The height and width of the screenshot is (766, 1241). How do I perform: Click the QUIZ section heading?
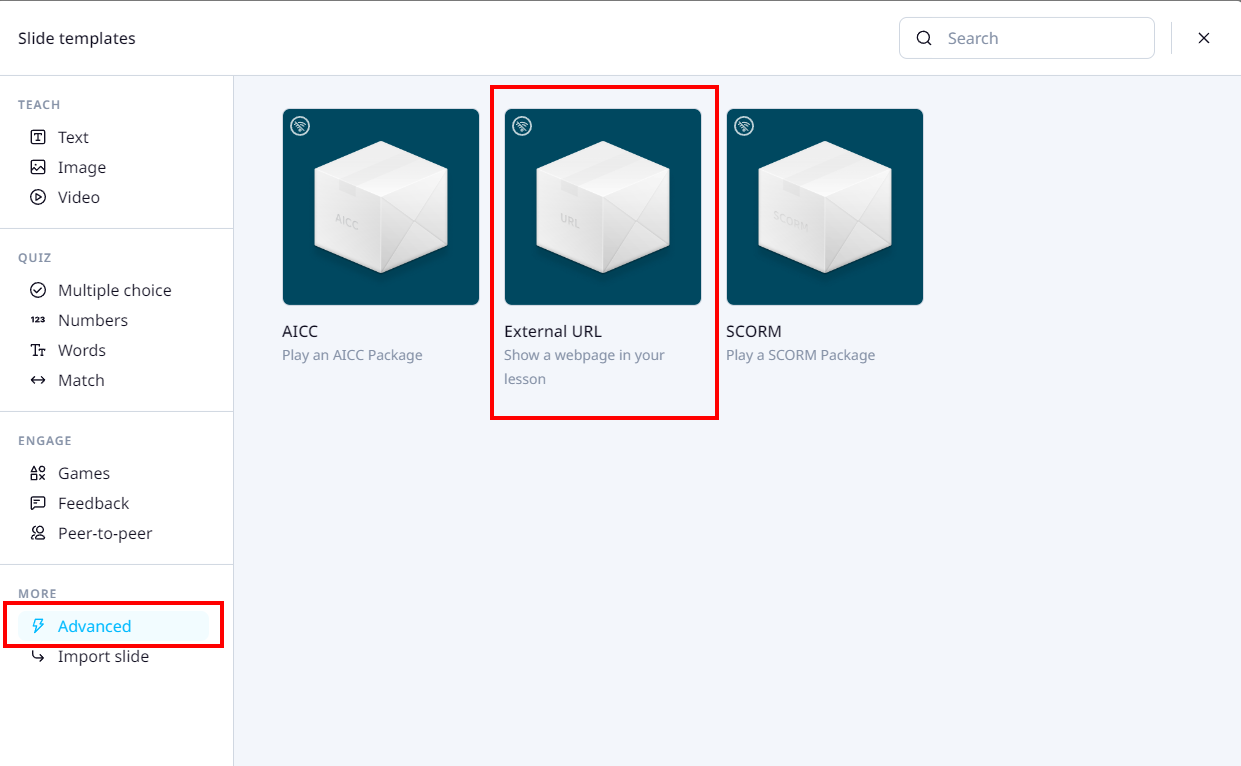(x=35, y=257)
